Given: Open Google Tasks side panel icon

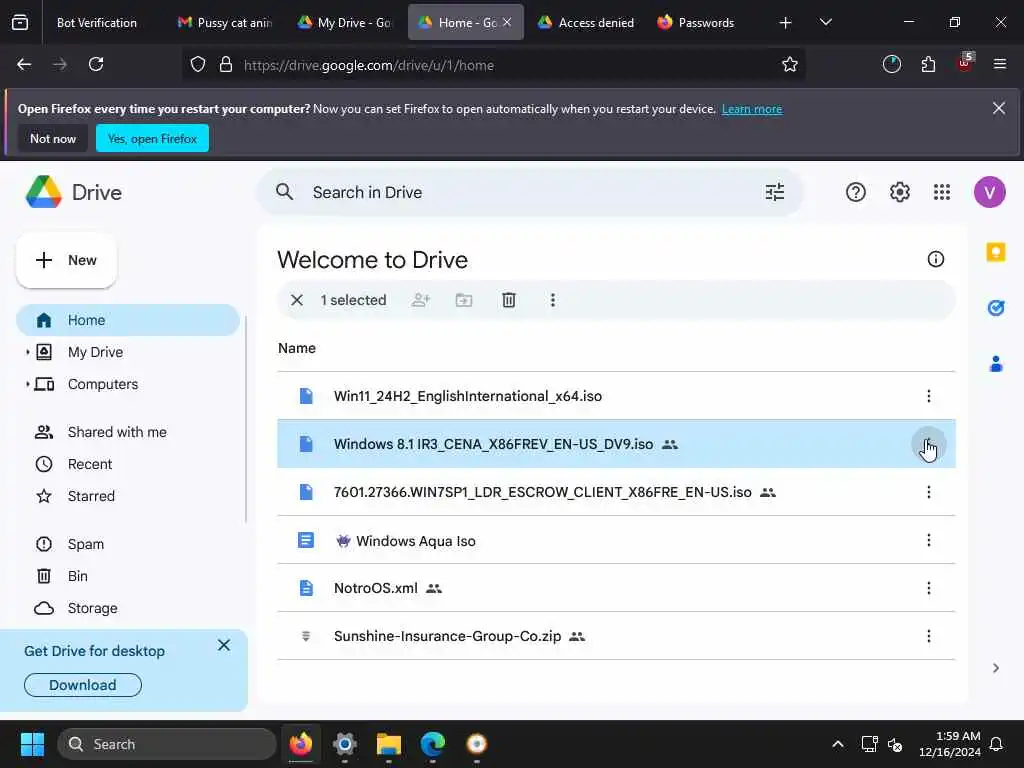Looking at the screenshot, I should click(995, 308).
